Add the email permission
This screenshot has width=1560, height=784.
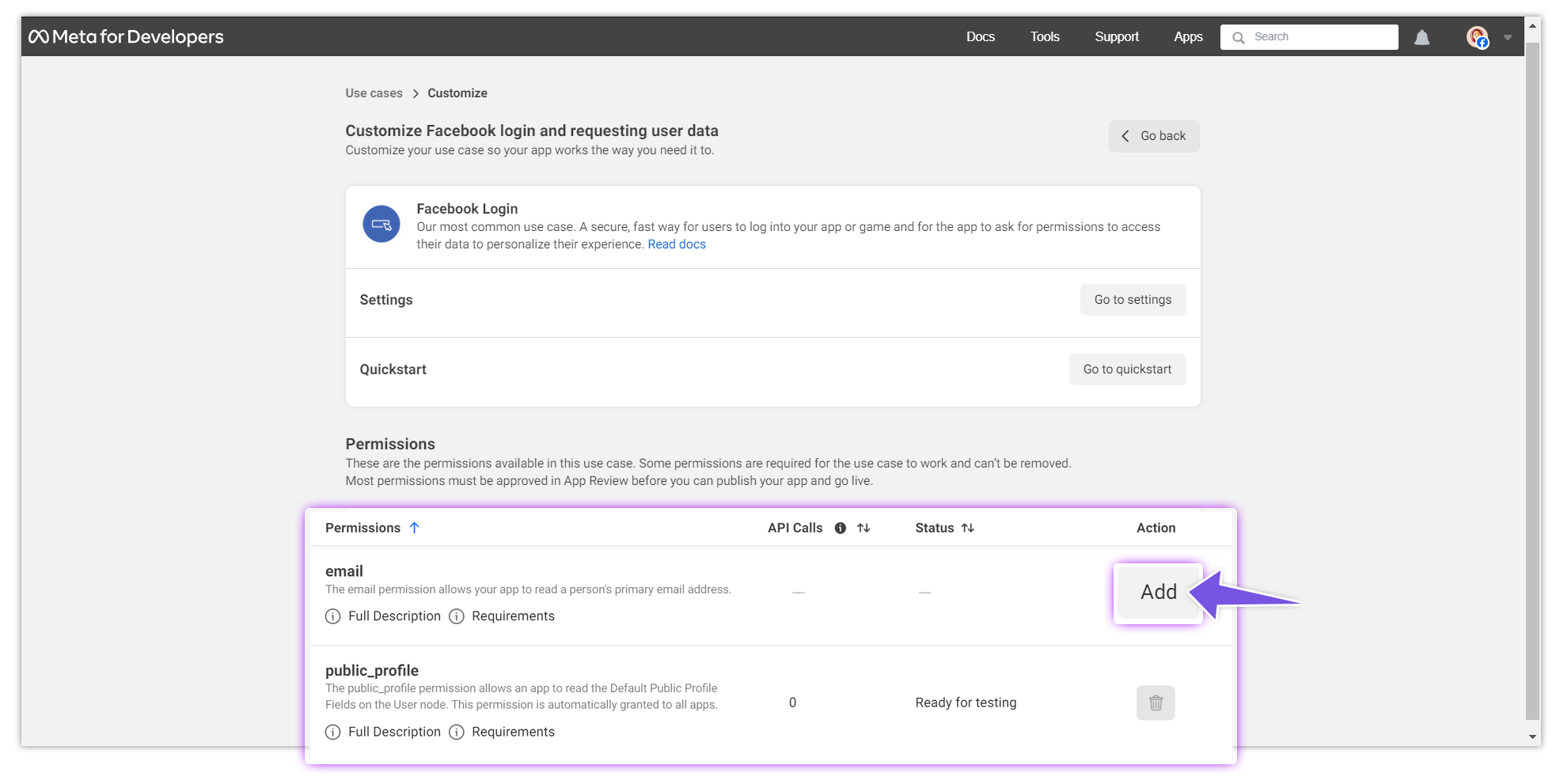point(1157,592)
